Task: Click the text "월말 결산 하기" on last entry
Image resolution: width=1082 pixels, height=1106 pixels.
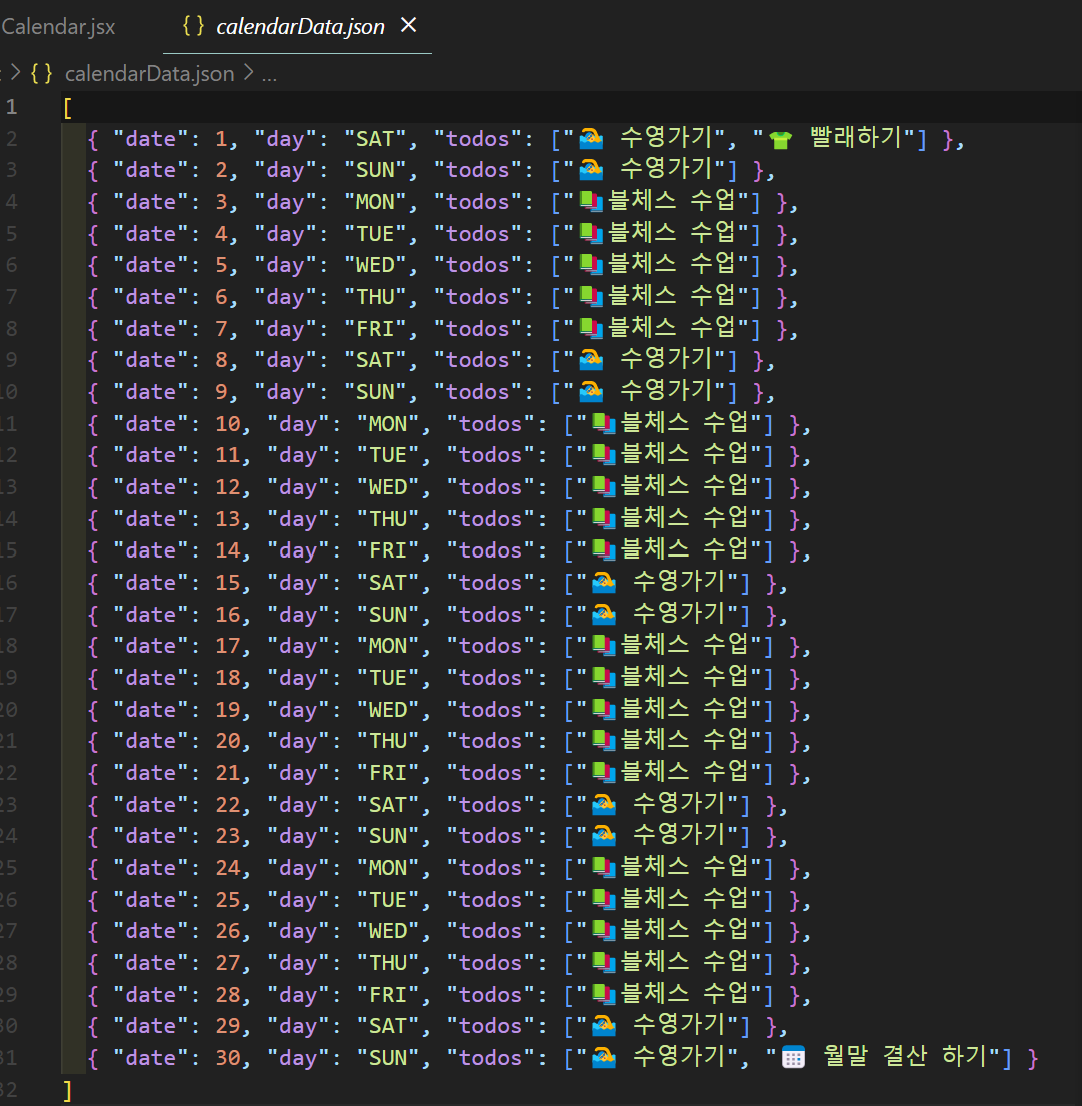Action: click(905, 1057)
